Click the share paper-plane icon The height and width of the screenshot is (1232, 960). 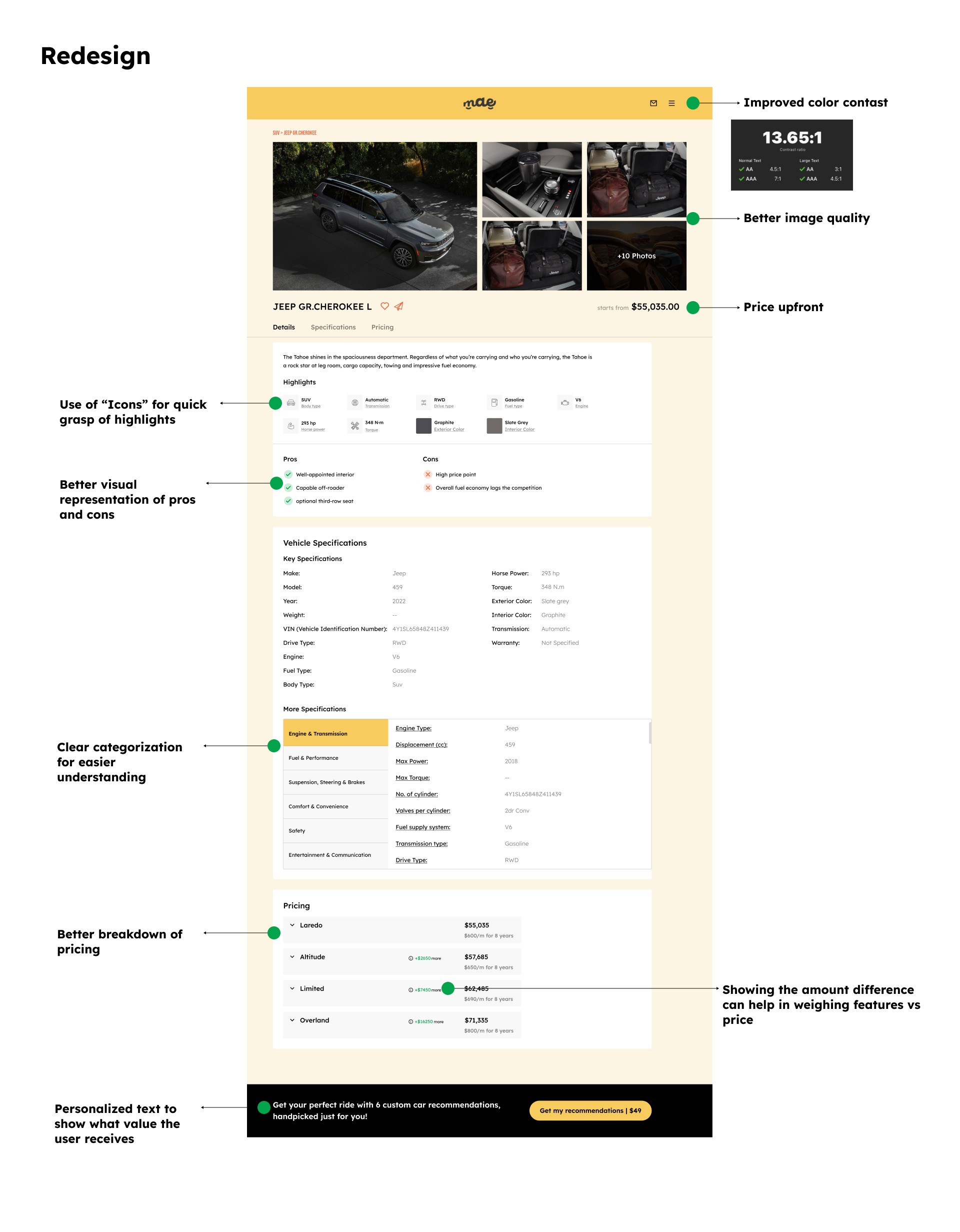(398, 306)
